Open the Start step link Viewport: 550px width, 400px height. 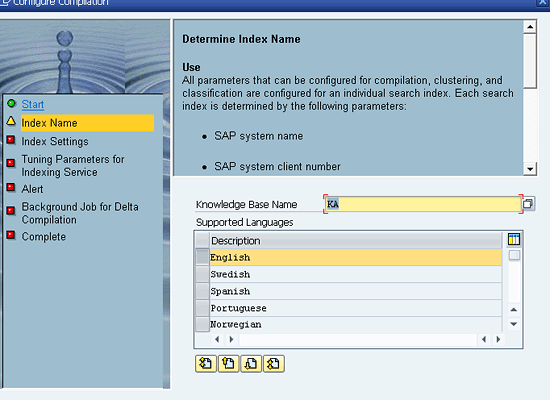point(33,104)
